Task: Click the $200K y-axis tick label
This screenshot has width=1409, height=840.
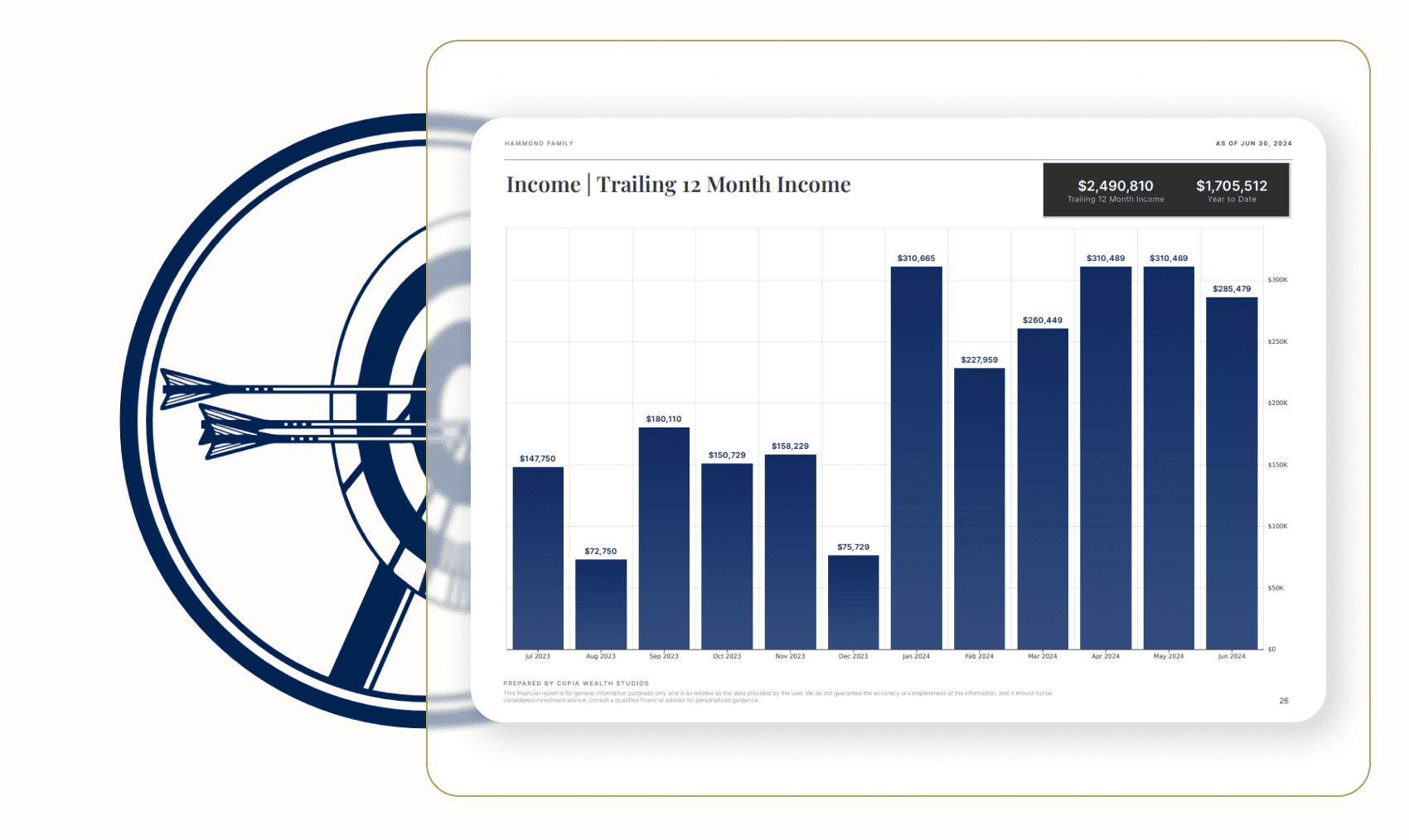Action: pos(1278,403)
